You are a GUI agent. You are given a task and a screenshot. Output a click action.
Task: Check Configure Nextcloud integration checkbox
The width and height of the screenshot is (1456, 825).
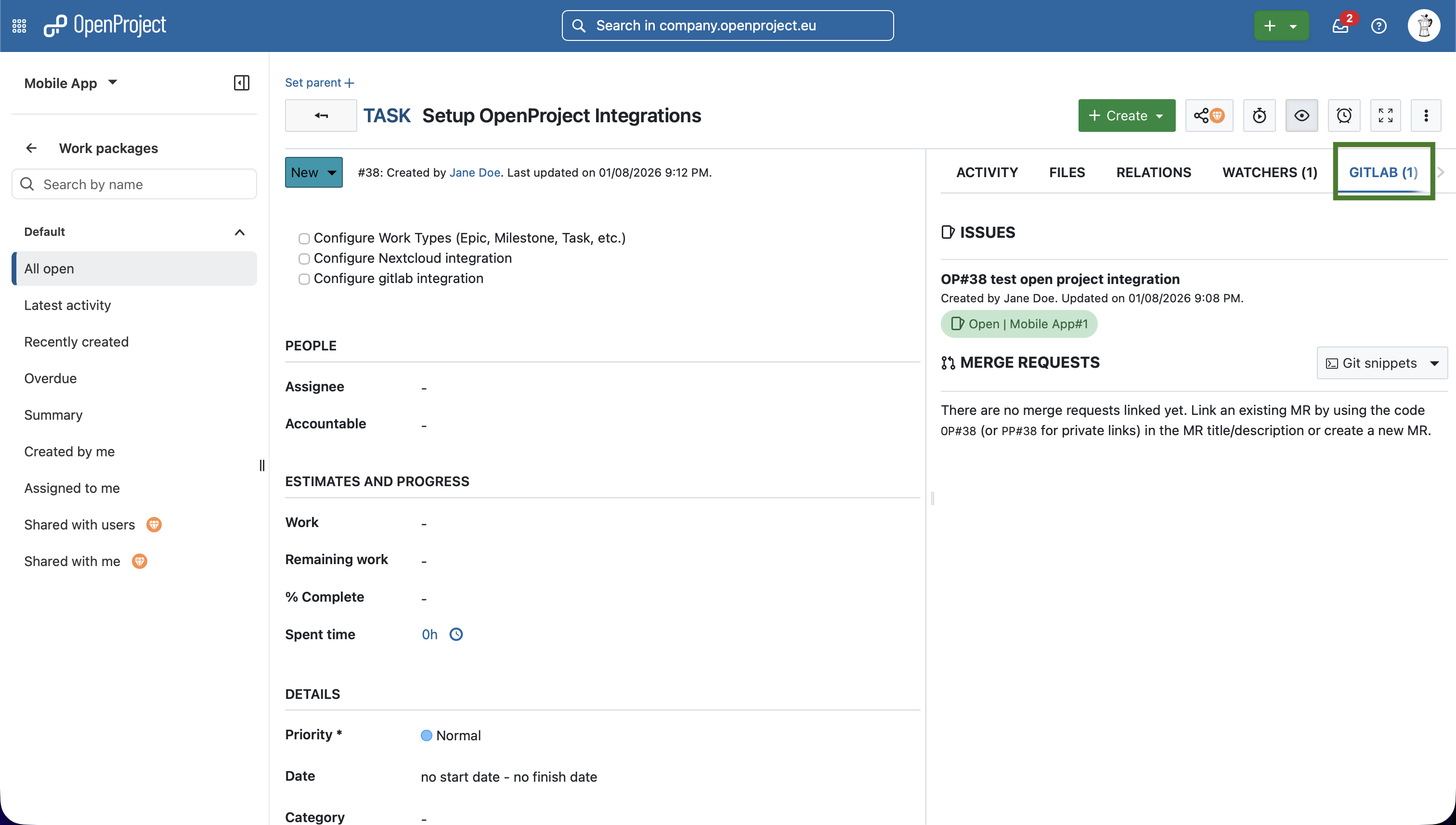[304, 259]
